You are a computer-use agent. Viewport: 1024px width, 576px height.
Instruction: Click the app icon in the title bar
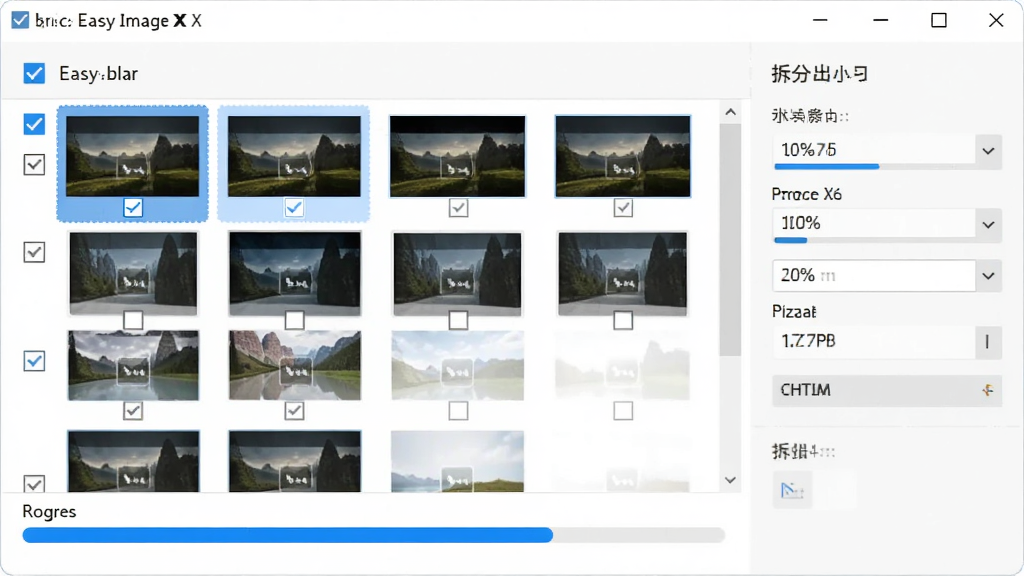[20, 20]
